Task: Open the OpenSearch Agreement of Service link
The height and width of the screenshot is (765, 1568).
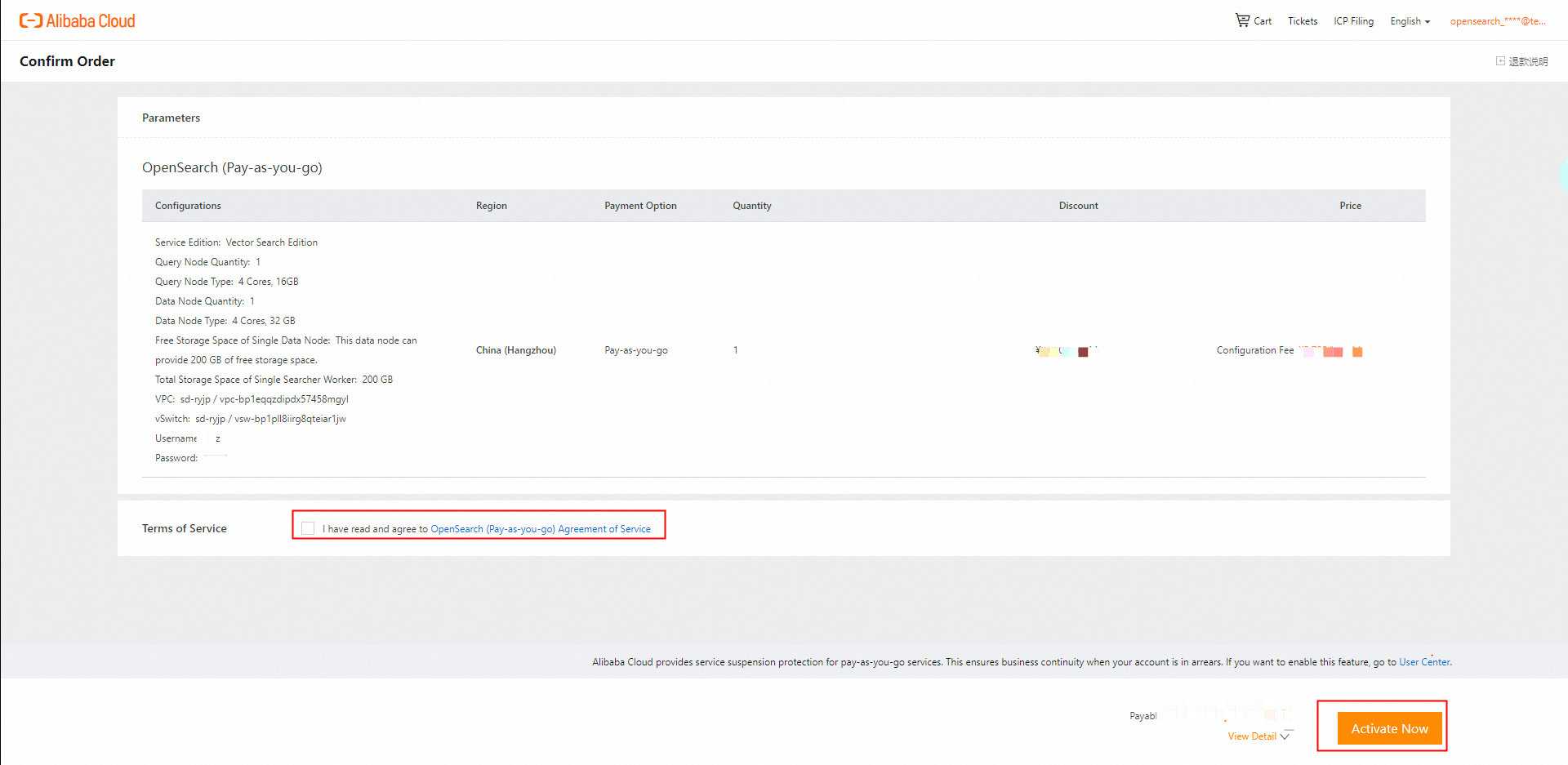Action: pyautogui.click(x=541, y=529)
